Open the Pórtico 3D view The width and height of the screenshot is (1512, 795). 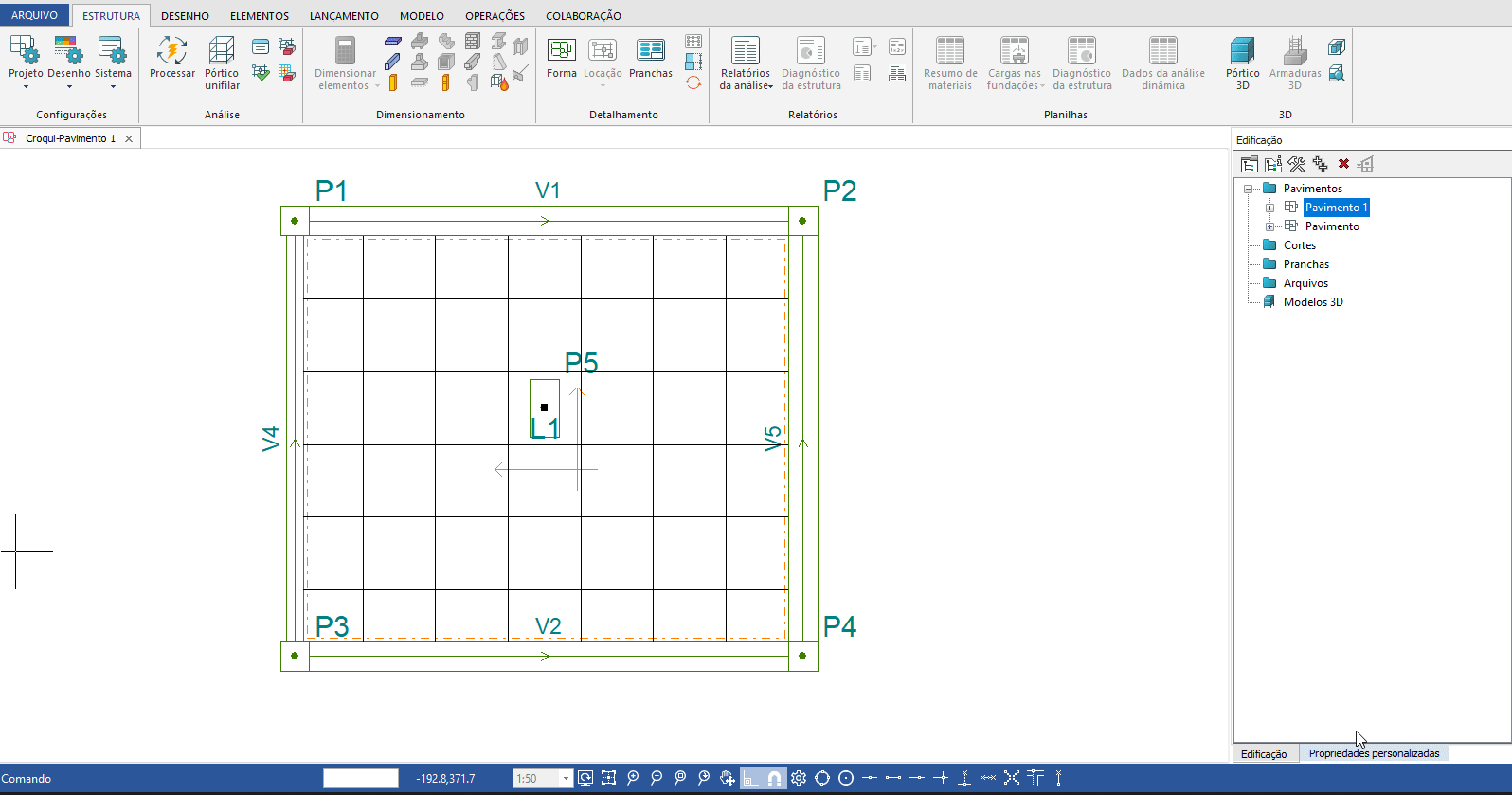click(1242, 63)
